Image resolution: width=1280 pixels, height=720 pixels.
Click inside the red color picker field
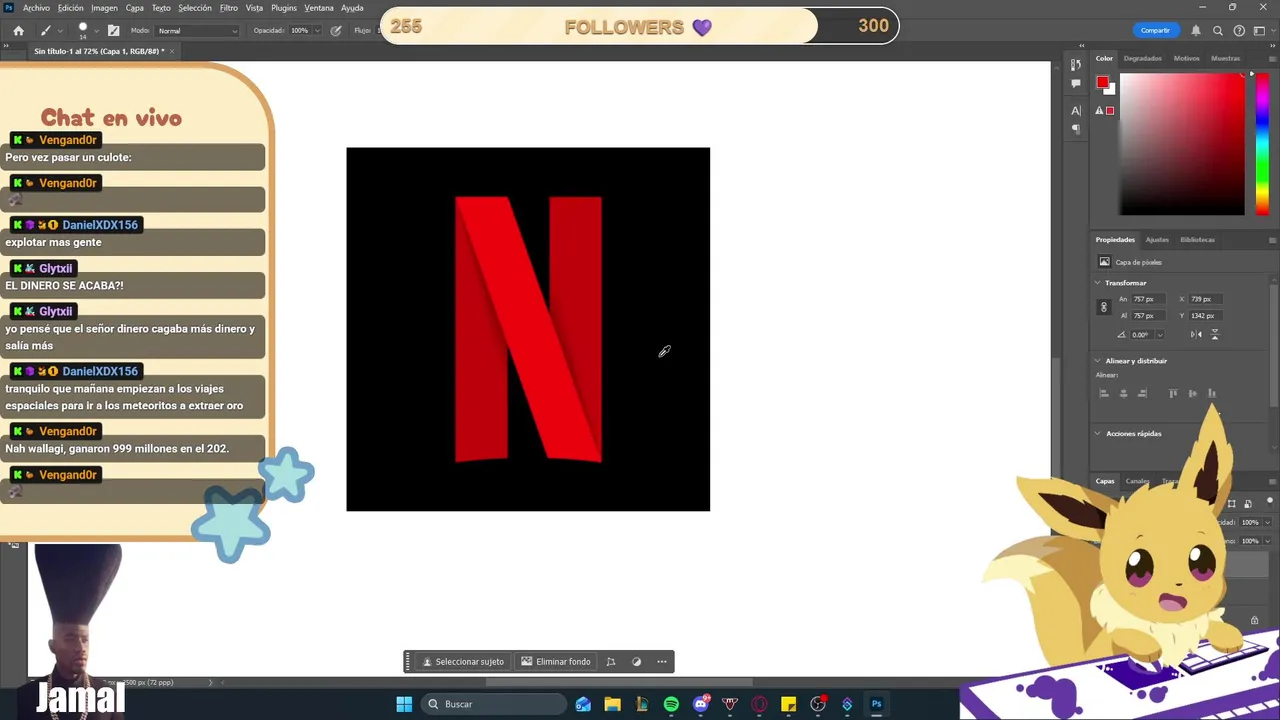coord(1182,145)
